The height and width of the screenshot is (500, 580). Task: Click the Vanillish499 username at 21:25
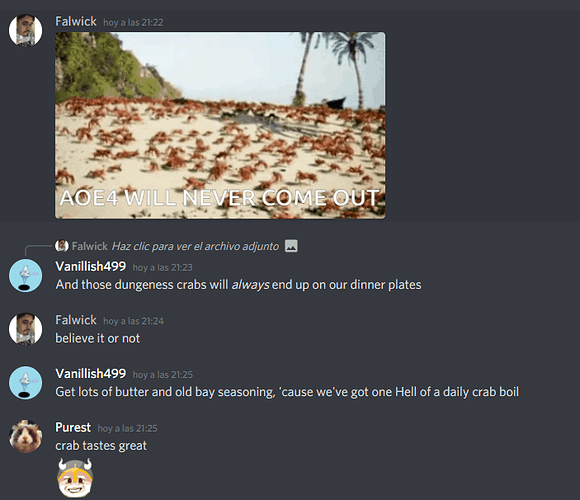pyautogui.click(x=91, y=374)
